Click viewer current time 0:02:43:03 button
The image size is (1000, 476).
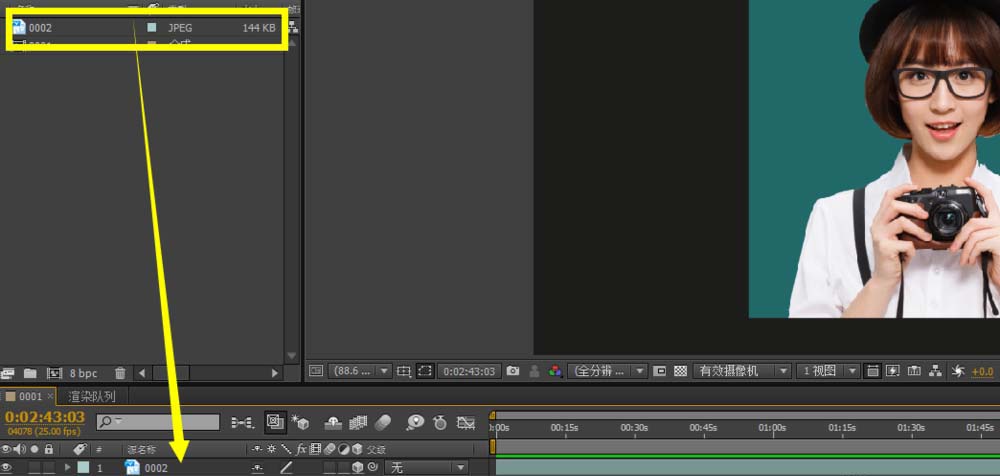coord(468,371)
